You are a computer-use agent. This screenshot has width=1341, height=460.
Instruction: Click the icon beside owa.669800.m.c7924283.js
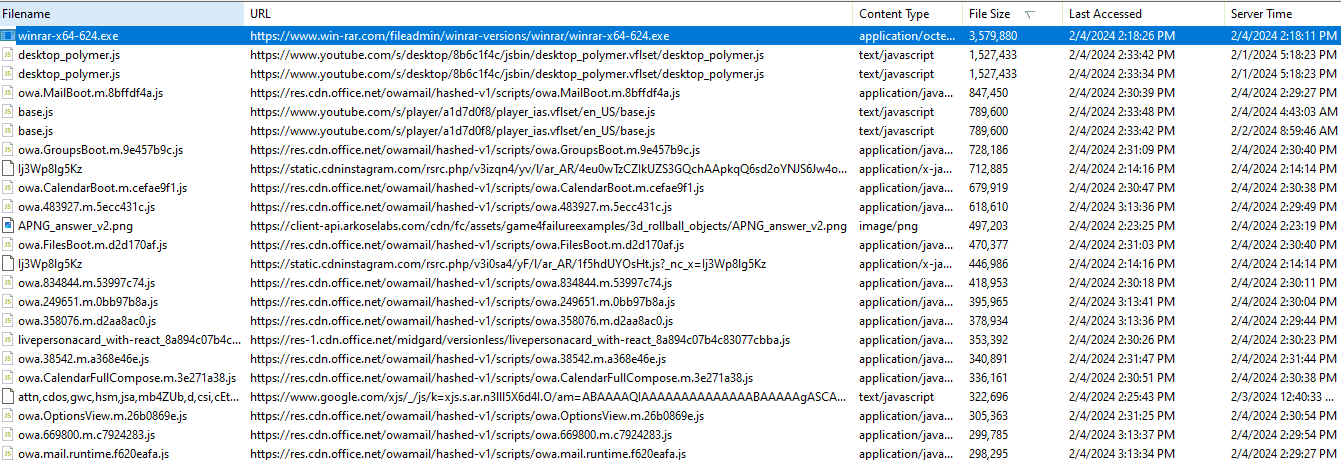[x=8, y=434]
